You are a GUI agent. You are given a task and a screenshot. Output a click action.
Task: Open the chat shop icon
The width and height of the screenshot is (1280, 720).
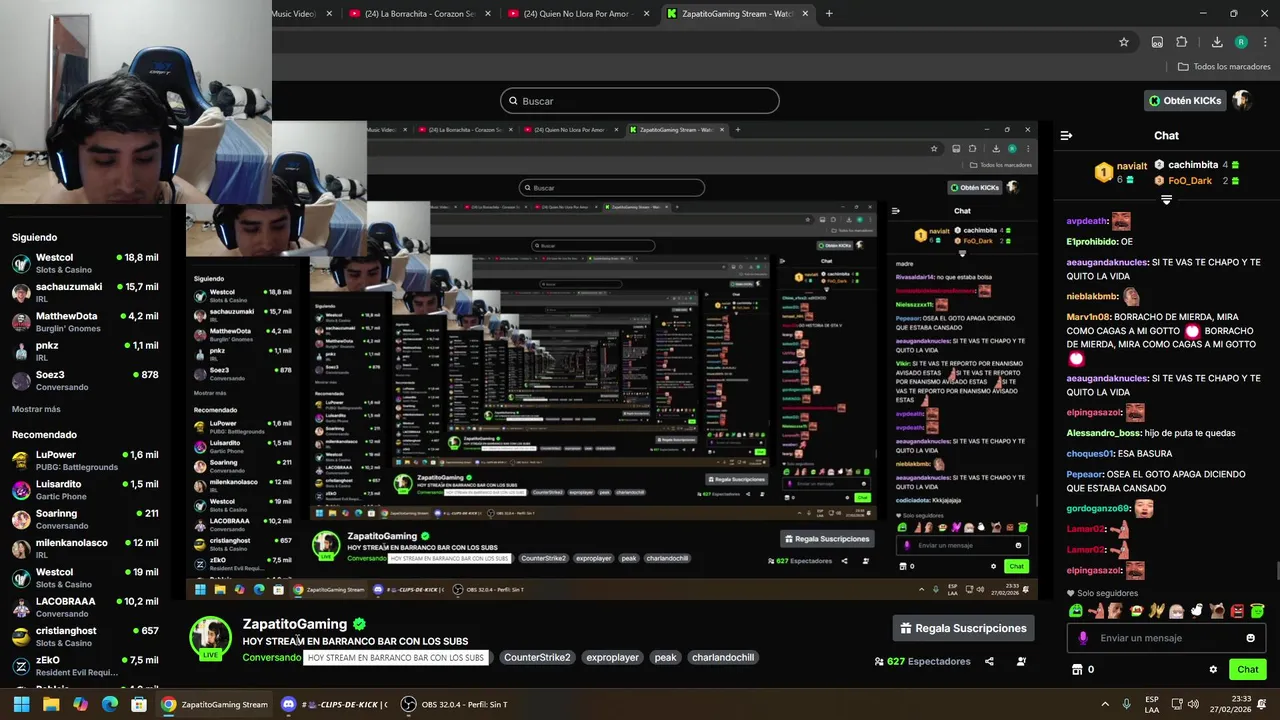pyautogui.click(x=1077, y=669)
